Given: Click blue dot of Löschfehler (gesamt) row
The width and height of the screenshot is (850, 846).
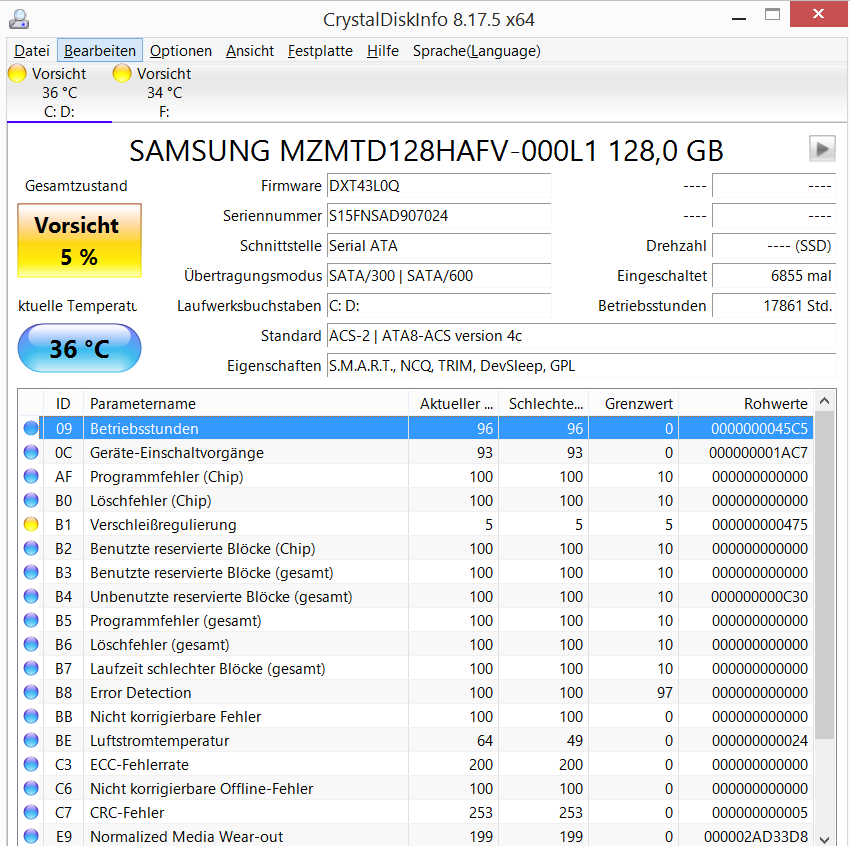Looking at the screenshot, I should [31, 644].
